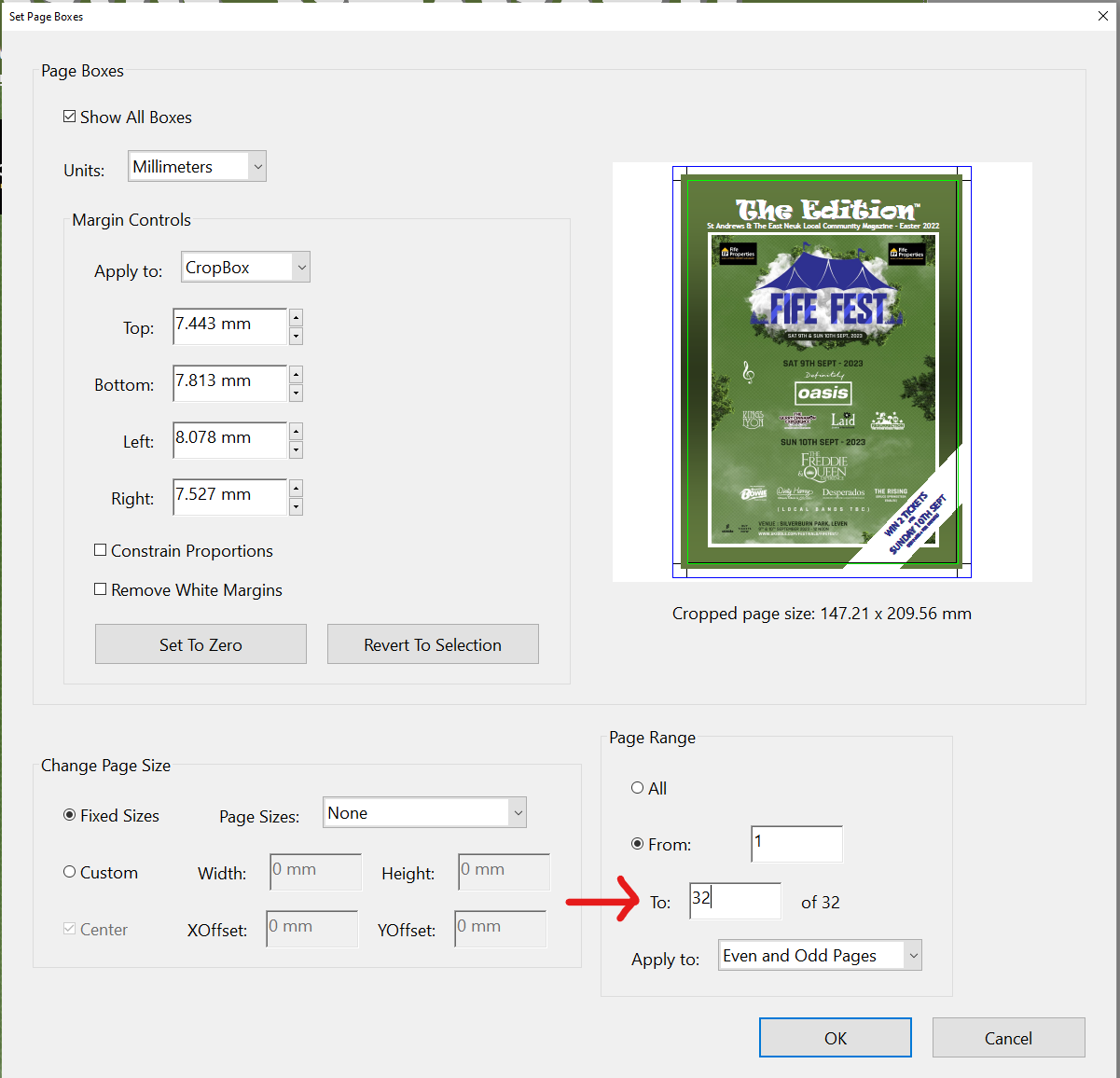The height and width of the screenshot is (1078, 1120).
Task: Increase the Top margin with up arrow
Action: pos(296,317)
